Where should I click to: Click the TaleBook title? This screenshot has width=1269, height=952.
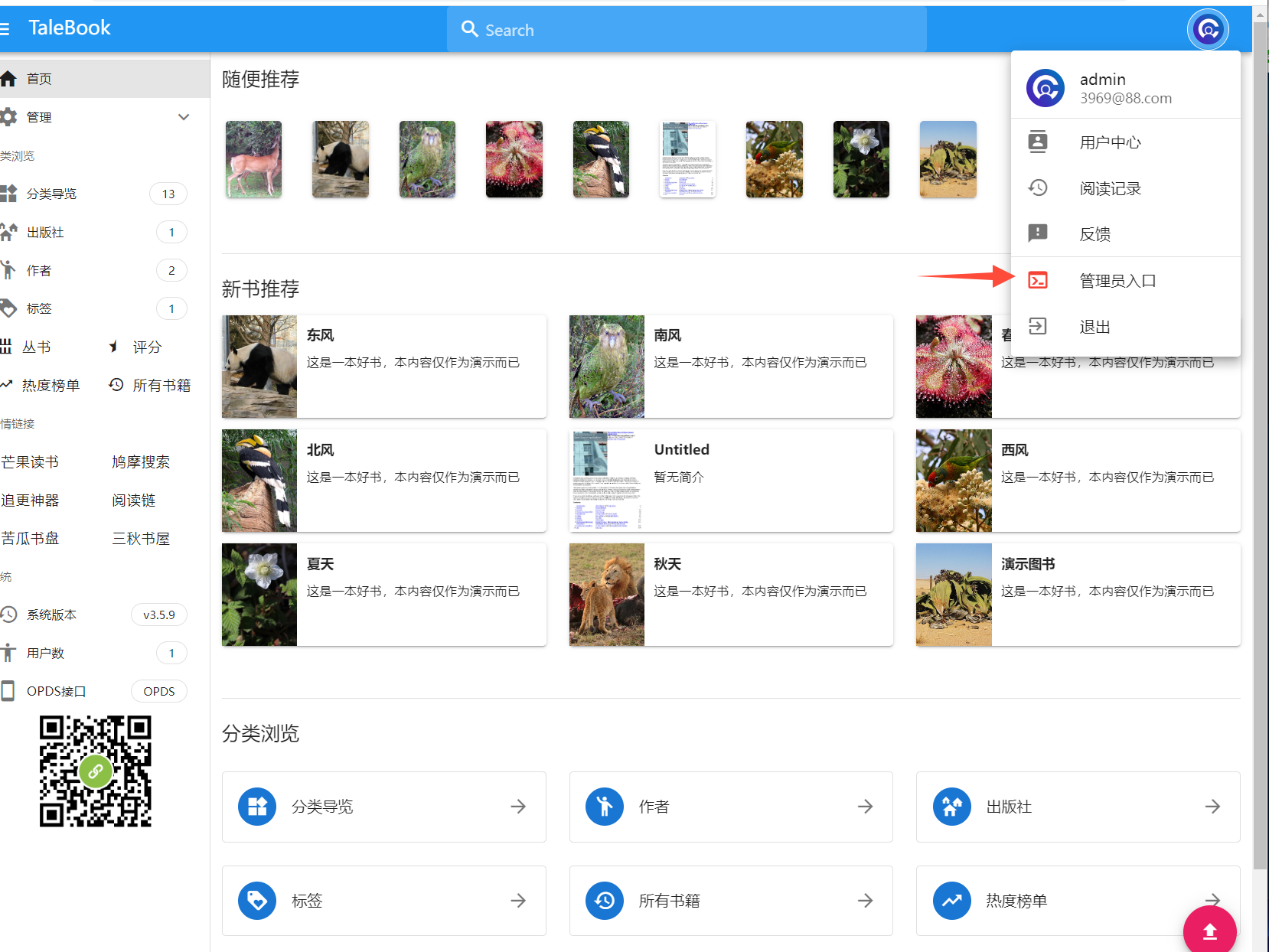tap(70, 28)
